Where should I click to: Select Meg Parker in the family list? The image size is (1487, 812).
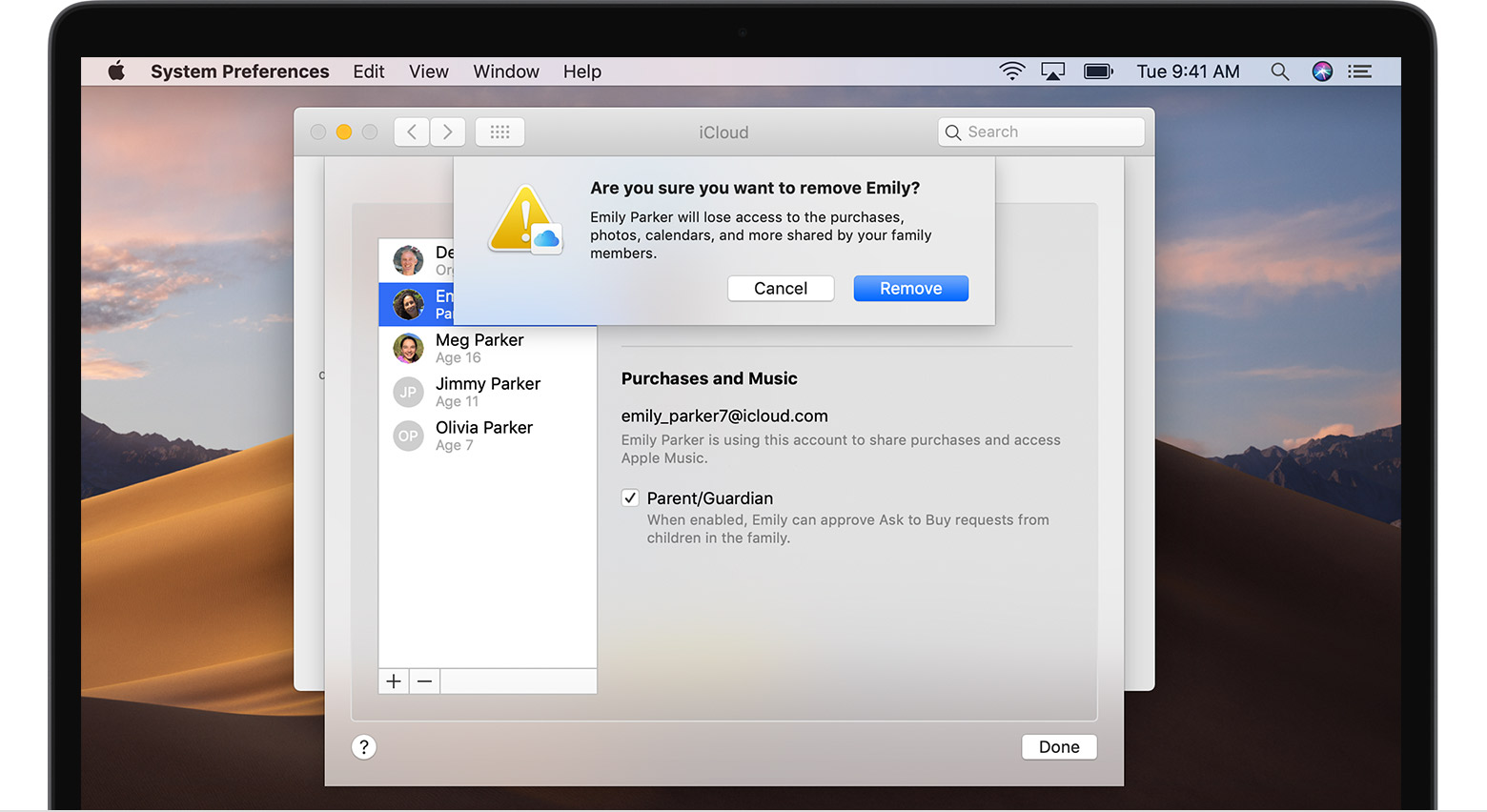[x=488, y=348]
